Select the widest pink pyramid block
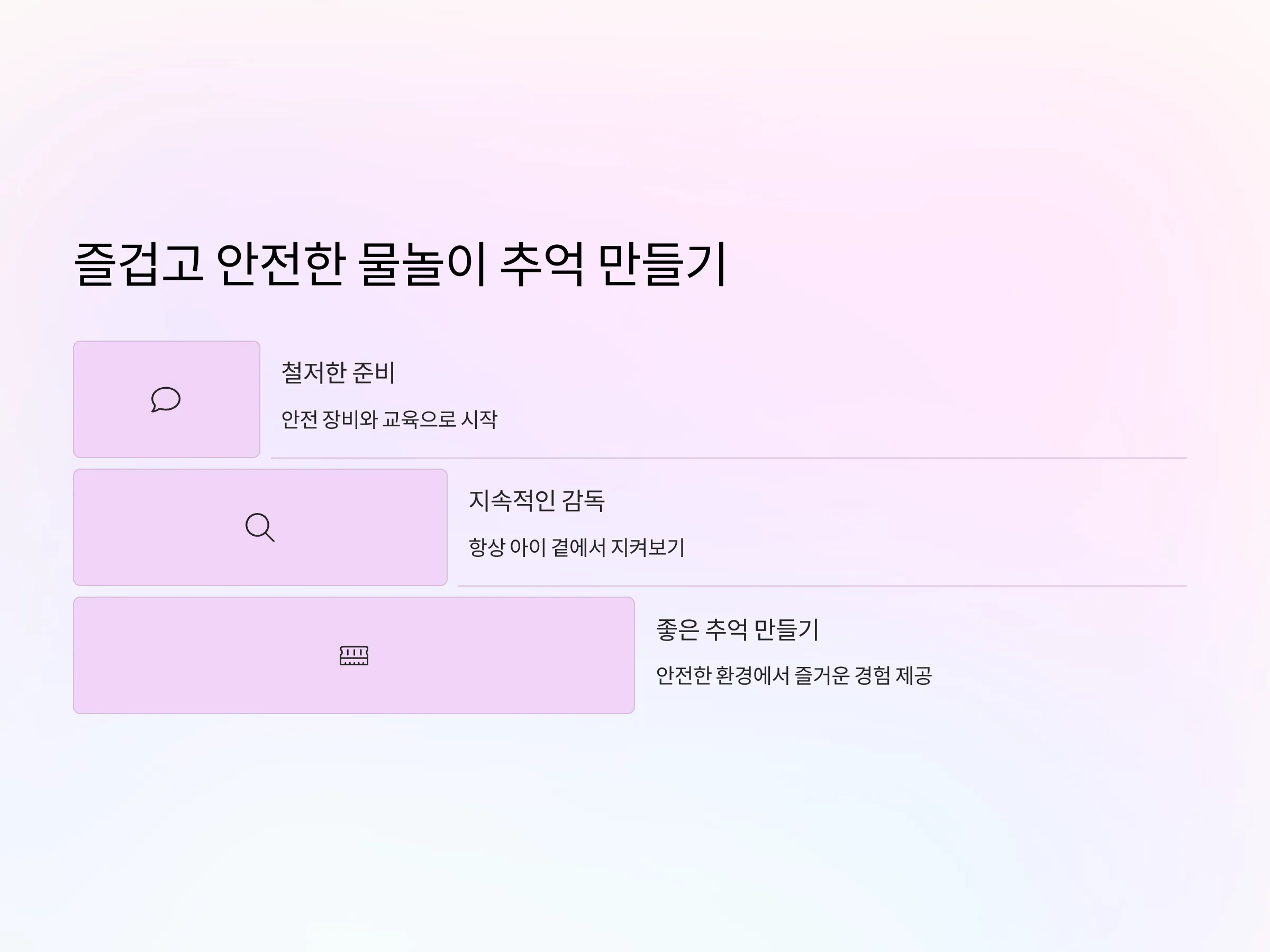This screenshot has height=952, width=1270. (x=353, y=655)
